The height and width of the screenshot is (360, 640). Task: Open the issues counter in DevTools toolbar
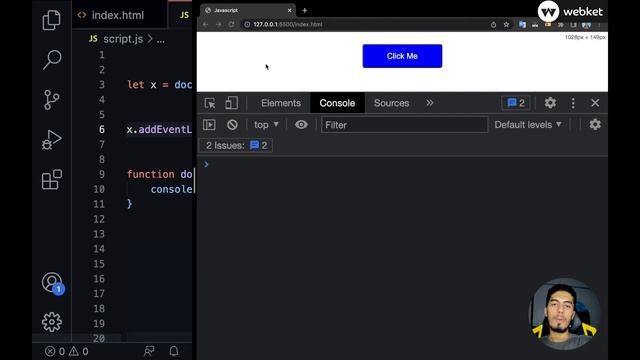(x=516, y=103)
